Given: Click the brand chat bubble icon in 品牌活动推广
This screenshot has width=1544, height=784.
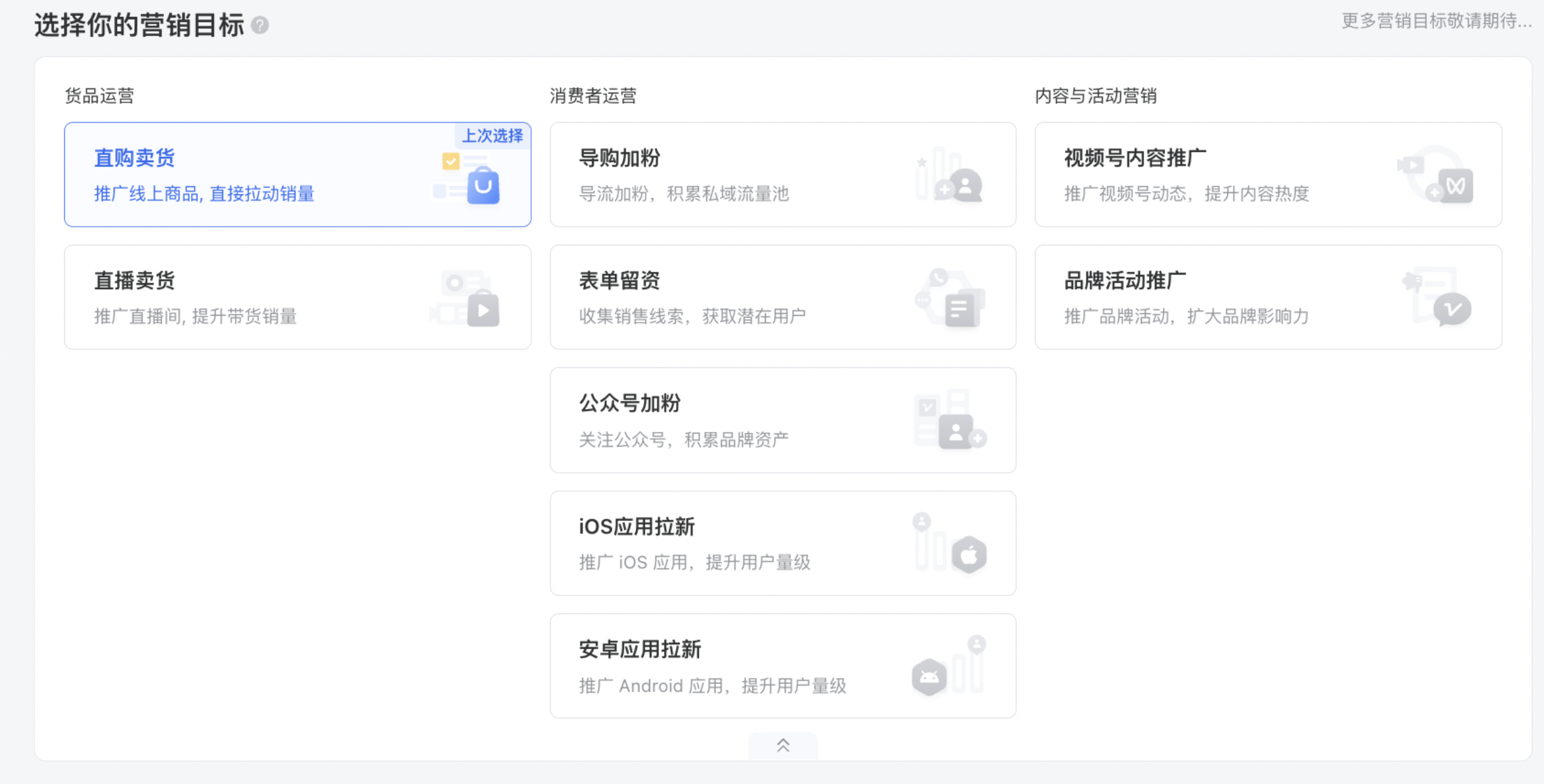Looking at the screenshot, I should (x=1452, y=309).
